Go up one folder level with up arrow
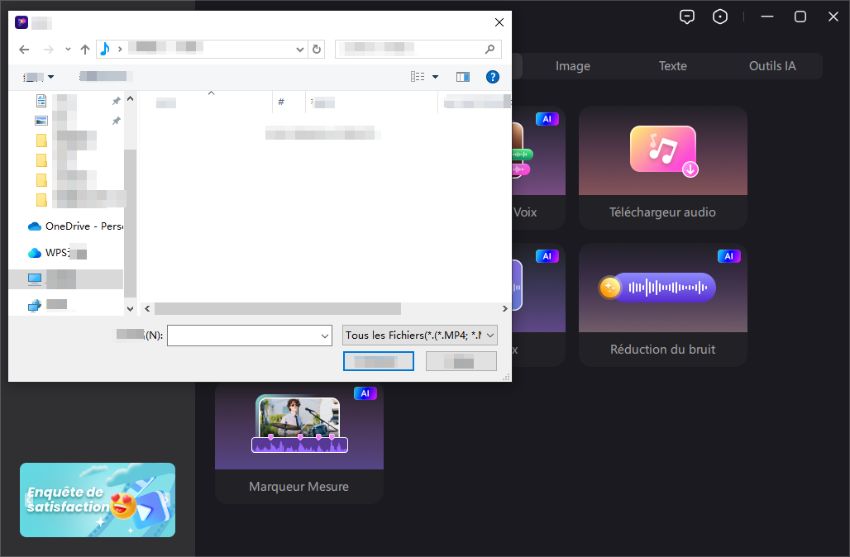This screenshot has width=850, height=557. click(85, 49)
